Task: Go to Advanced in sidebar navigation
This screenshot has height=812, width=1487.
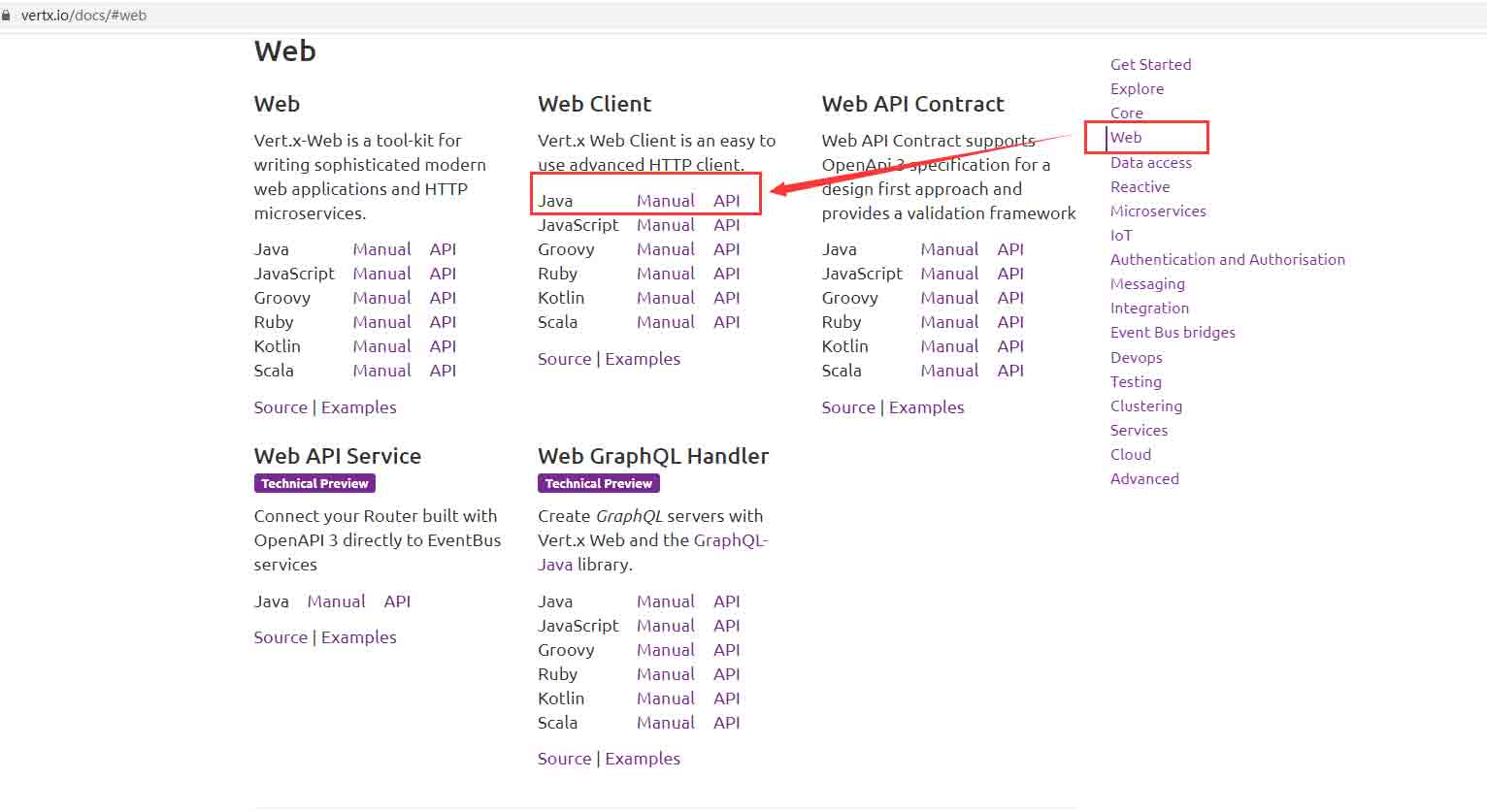Action: pyautogui.click(x=1144, y=479)
